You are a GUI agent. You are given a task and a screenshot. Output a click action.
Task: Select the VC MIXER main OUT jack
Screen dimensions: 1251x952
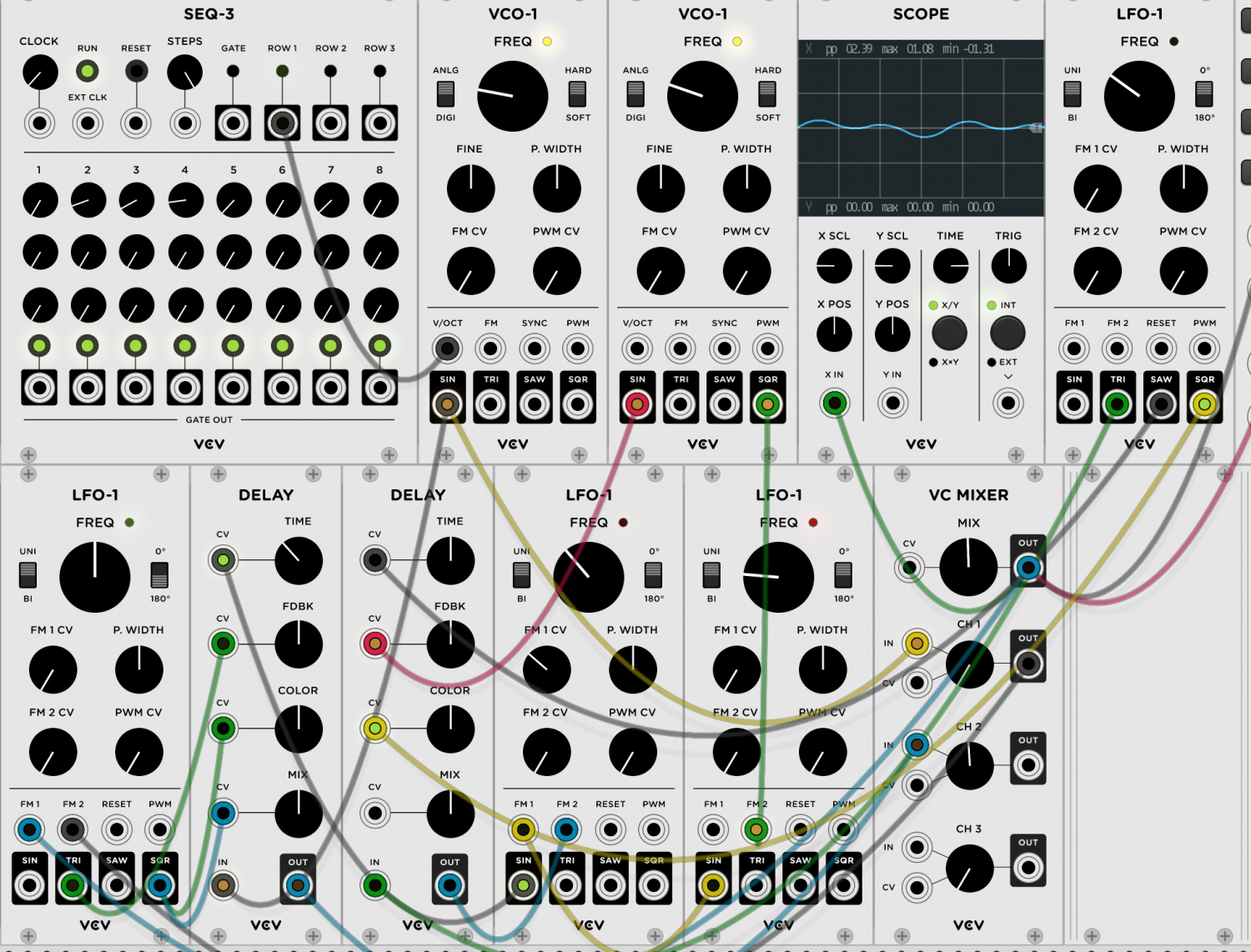[x=1028, y=568]
